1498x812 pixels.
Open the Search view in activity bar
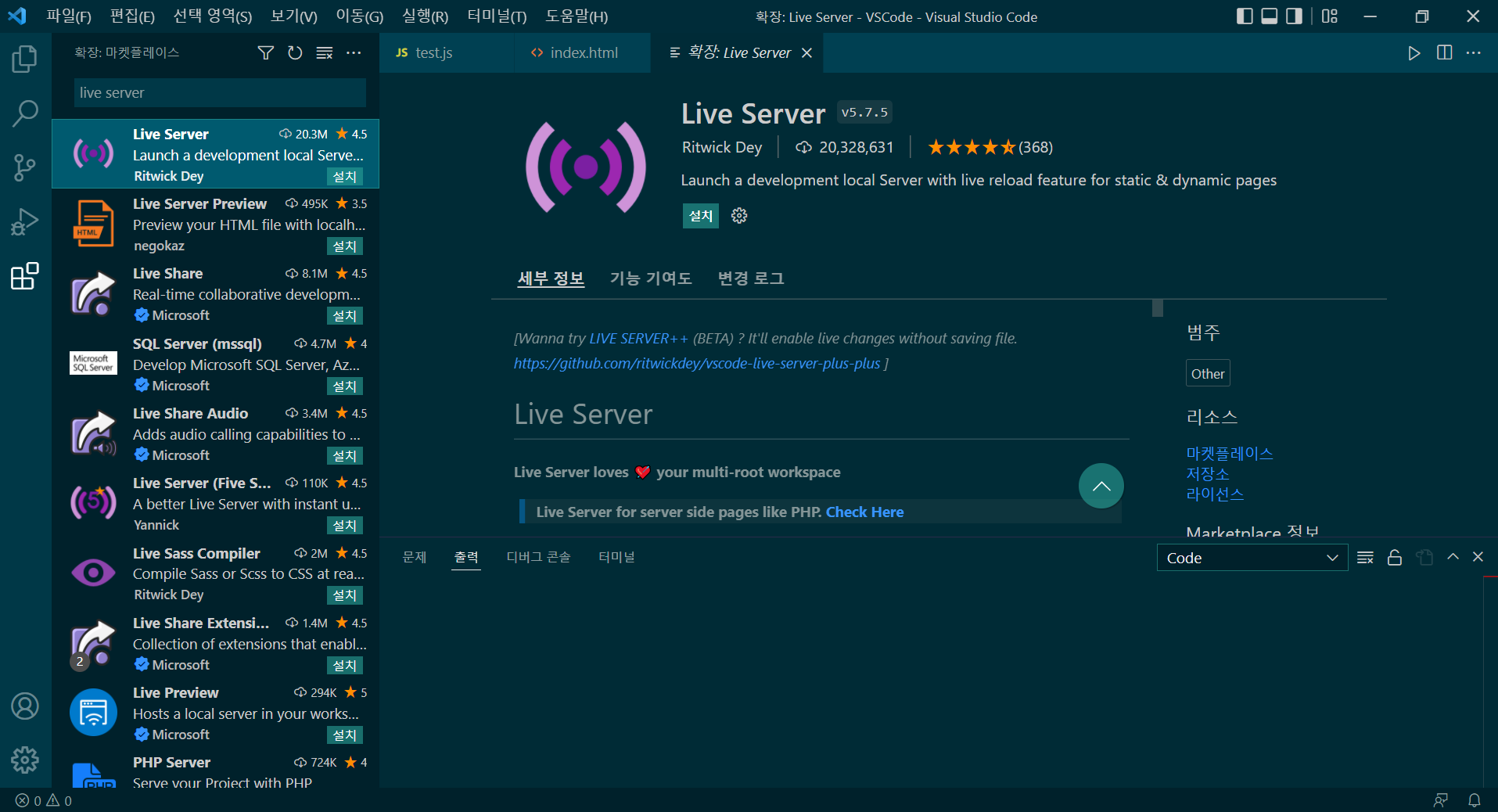pyautogui.click(x=25, y=113)
